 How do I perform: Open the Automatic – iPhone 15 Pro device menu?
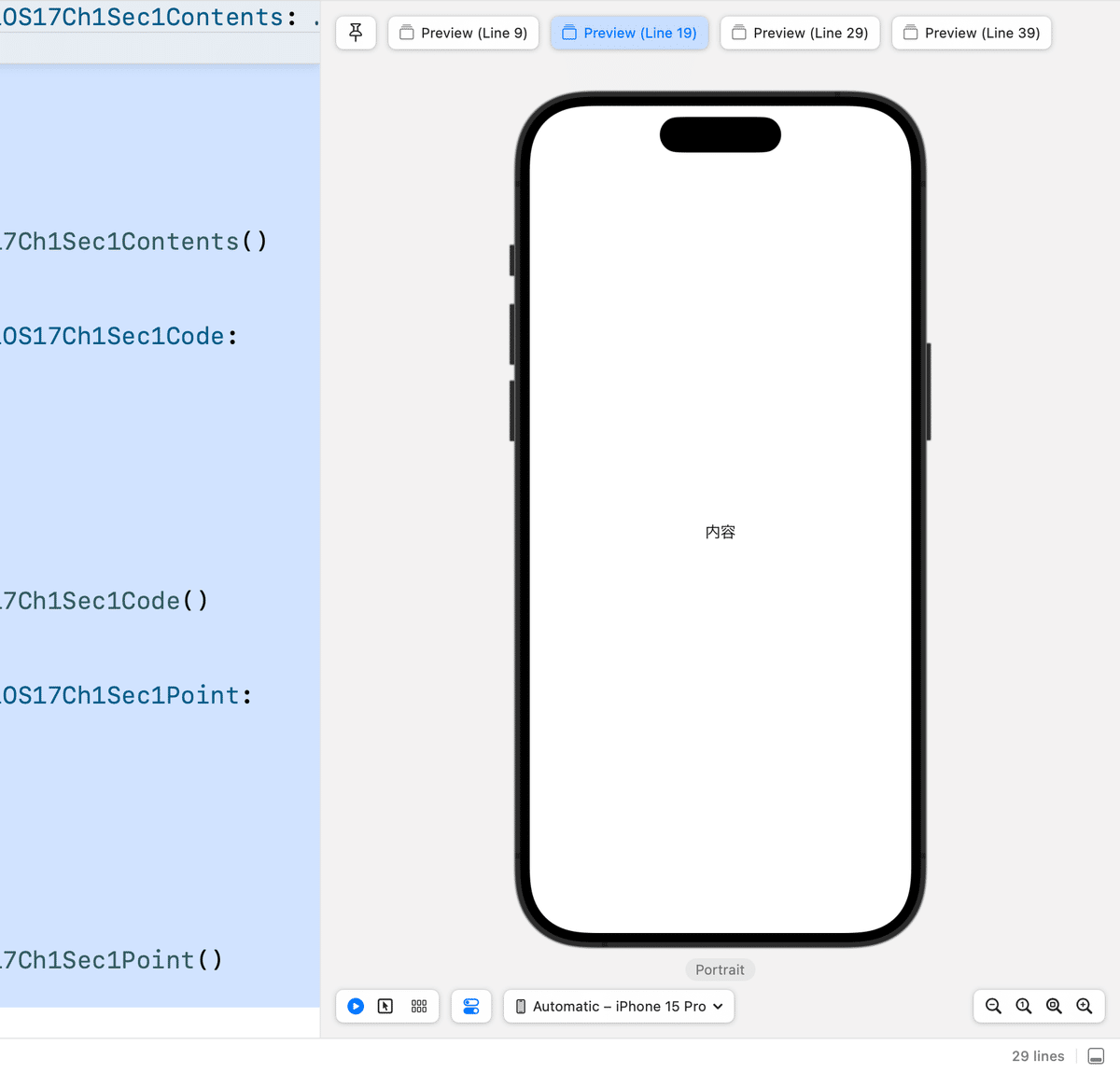click(619, 1006)
